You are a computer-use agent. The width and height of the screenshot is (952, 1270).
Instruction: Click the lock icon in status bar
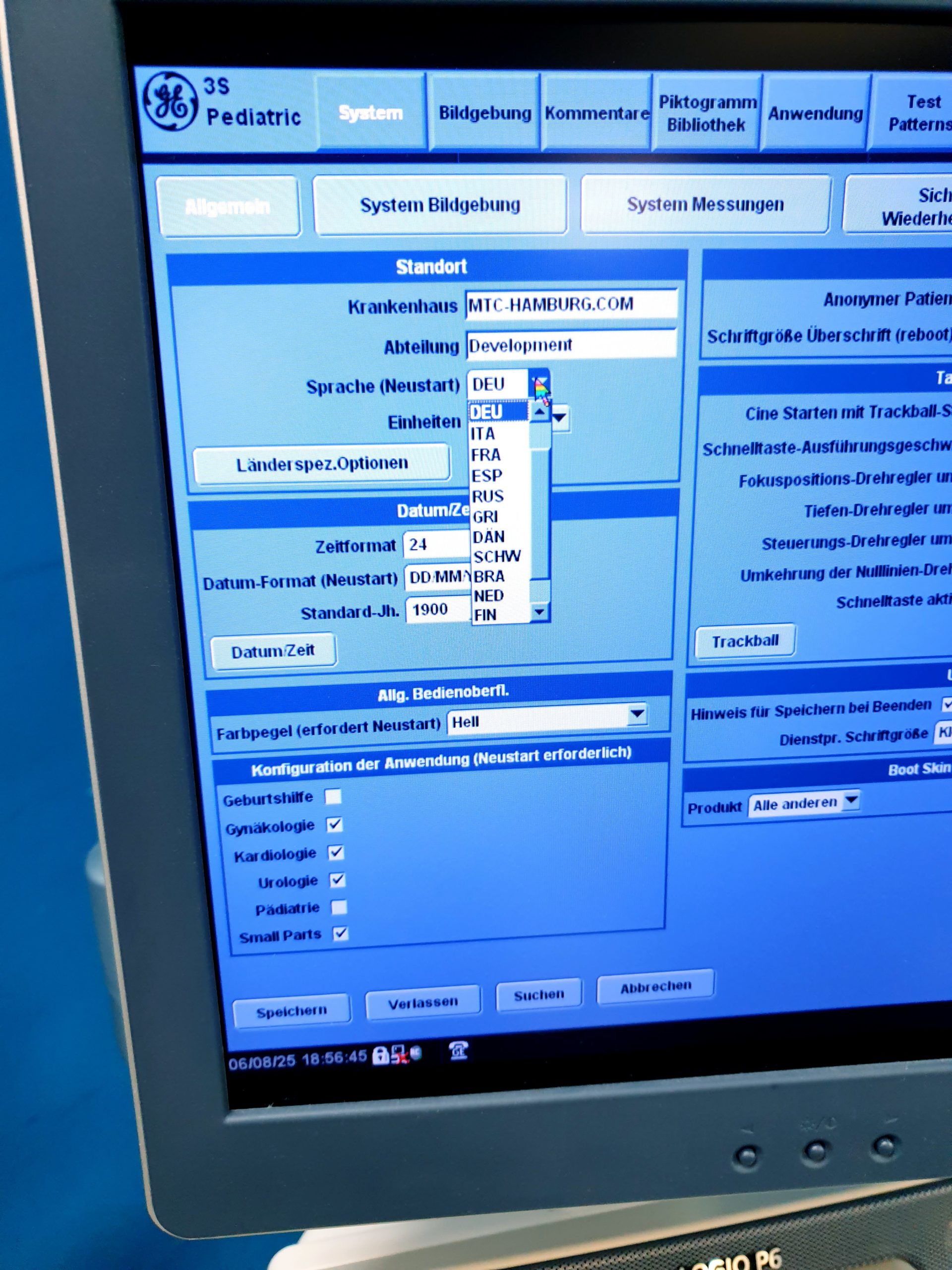point(380,1055)
